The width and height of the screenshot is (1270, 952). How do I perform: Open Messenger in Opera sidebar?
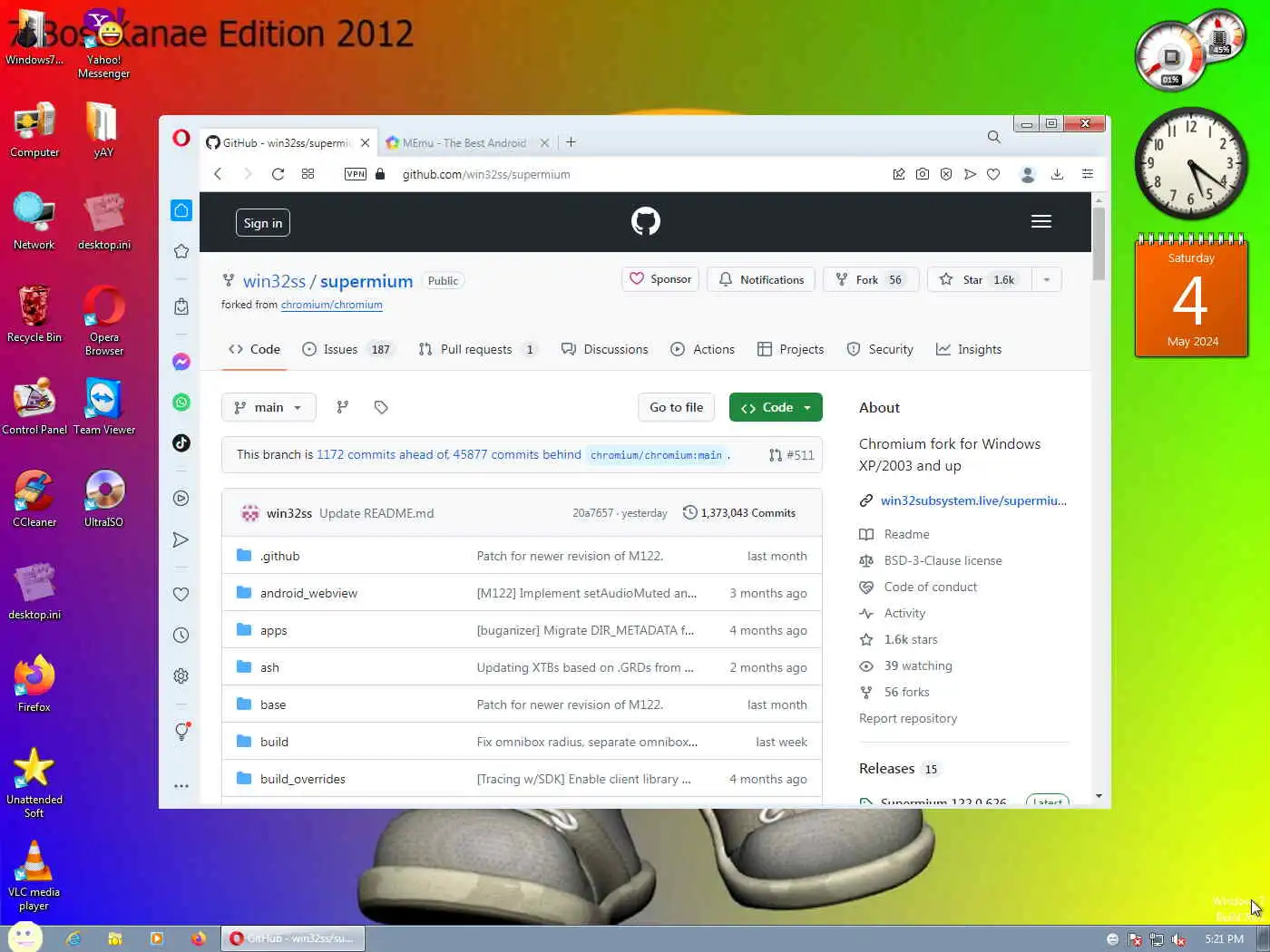[x=181, y=362]
